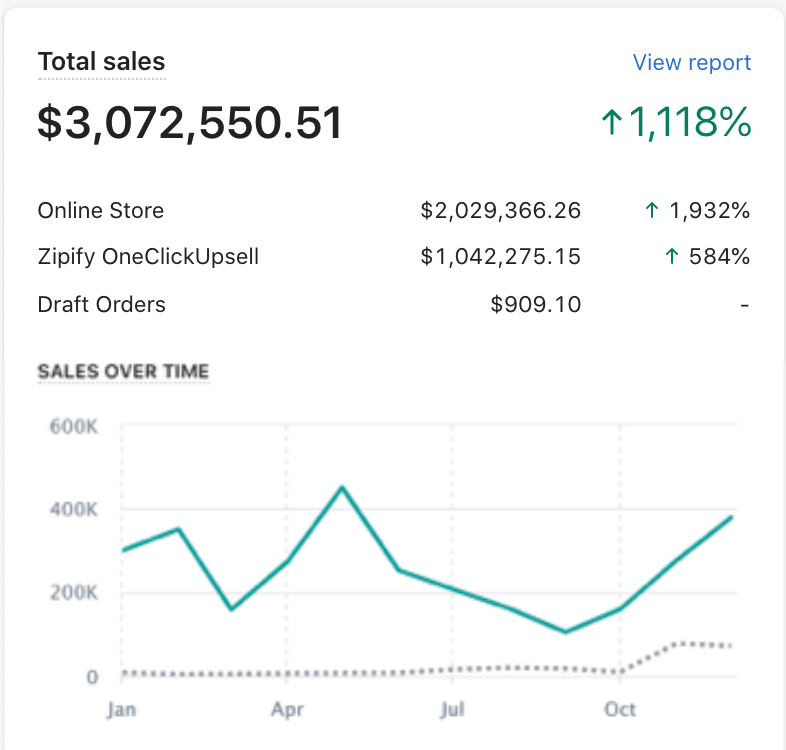This screenshot has width=786, height=750.
Task: Click the up arrow next to 584%
Action: click(x=672, y=257)
